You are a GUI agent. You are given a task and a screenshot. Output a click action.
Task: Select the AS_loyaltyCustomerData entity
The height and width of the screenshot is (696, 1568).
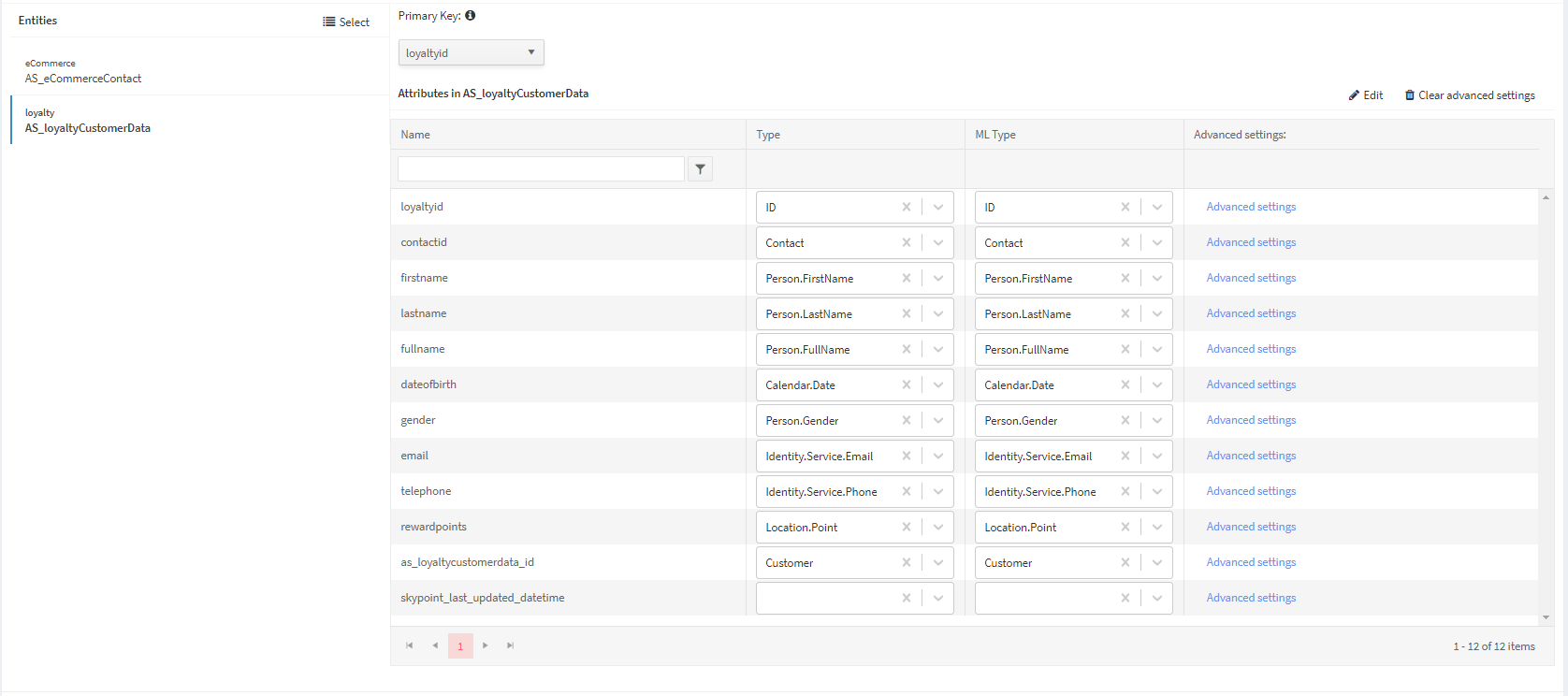tap(88, 128)
